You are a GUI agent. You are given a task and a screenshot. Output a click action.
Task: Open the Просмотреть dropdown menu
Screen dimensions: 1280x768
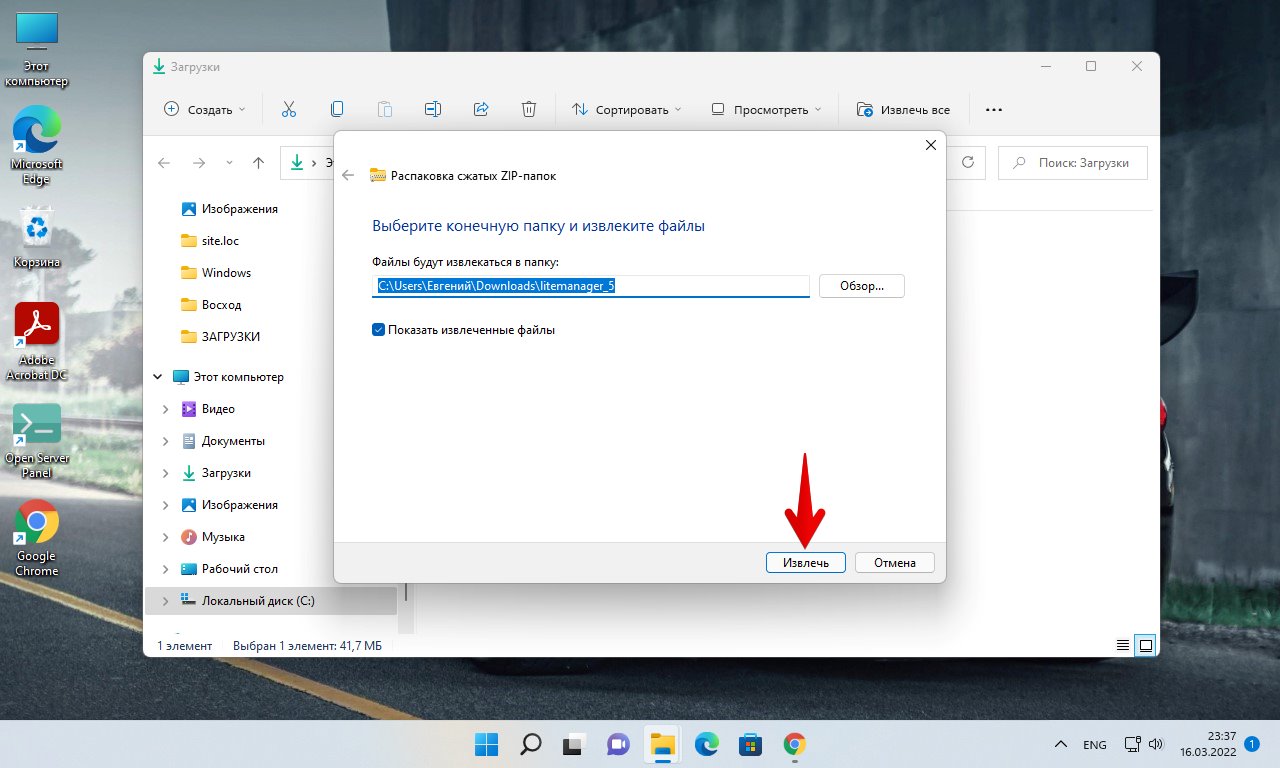pos(766,109)
